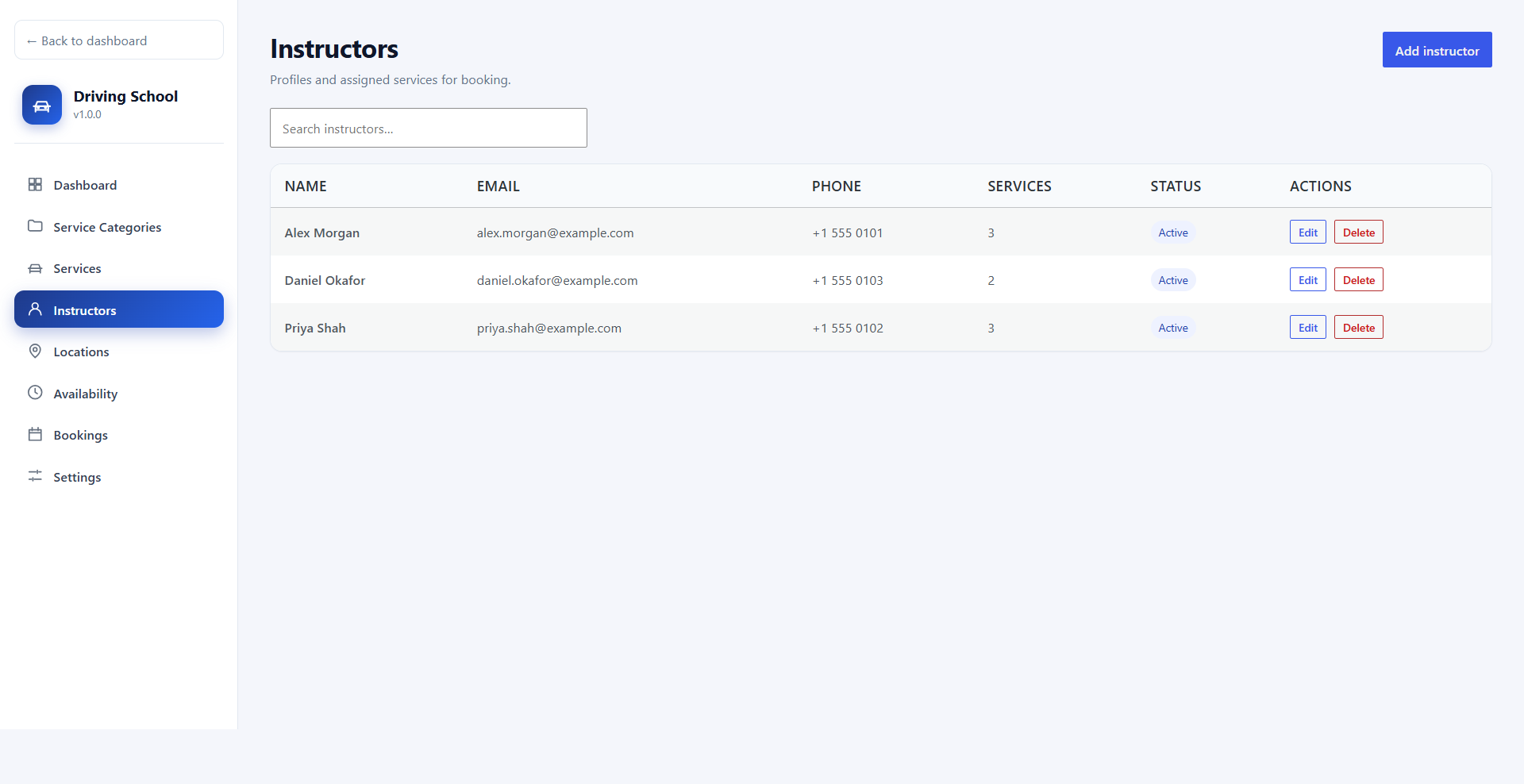
Task: Click the Bookings calendar icon
Action: pyautogui.click(x=35, y=434)
